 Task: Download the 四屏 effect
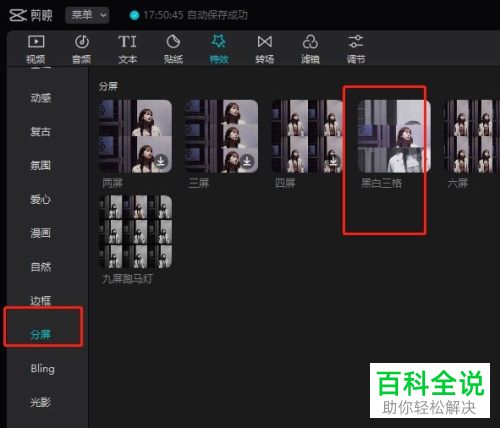coord(333,161)
